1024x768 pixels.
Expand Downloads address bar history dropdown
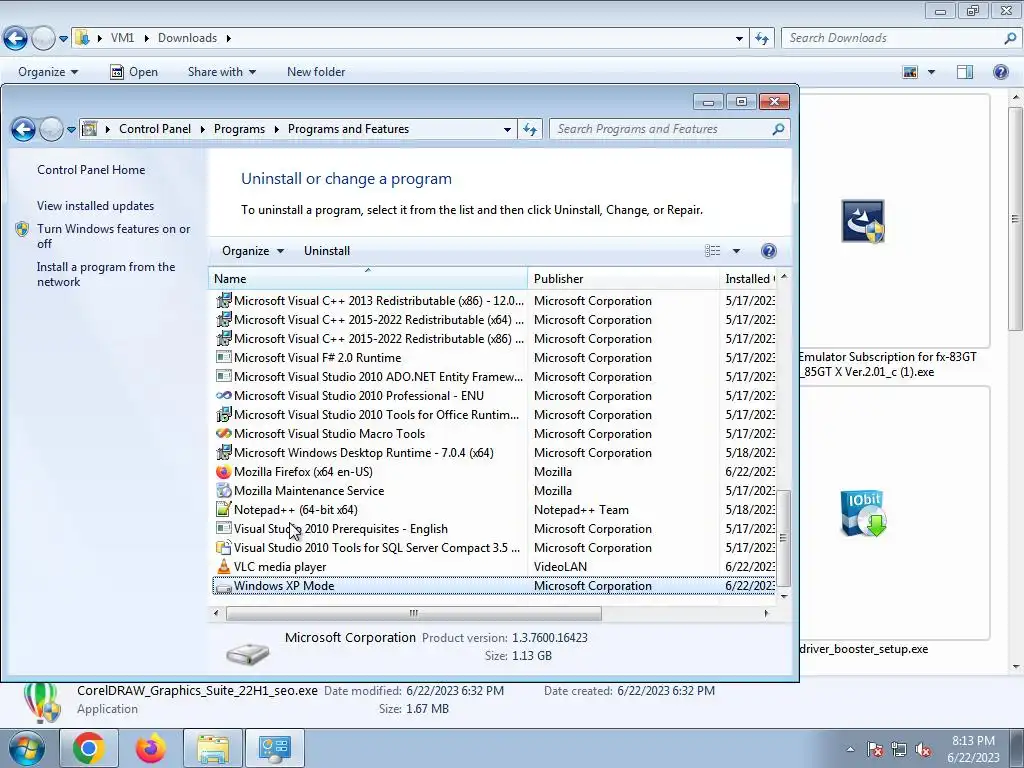click(739, 39)
